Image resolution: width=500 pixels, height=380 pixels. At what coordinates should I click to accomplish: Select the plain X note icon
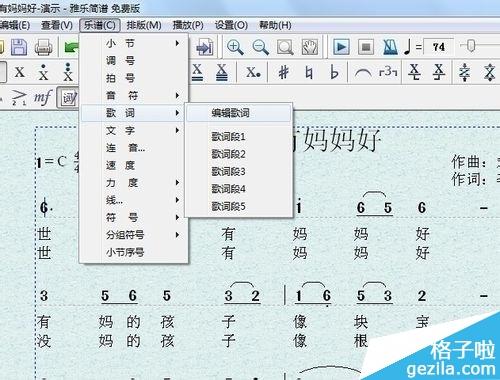click(x=19, y=72)
